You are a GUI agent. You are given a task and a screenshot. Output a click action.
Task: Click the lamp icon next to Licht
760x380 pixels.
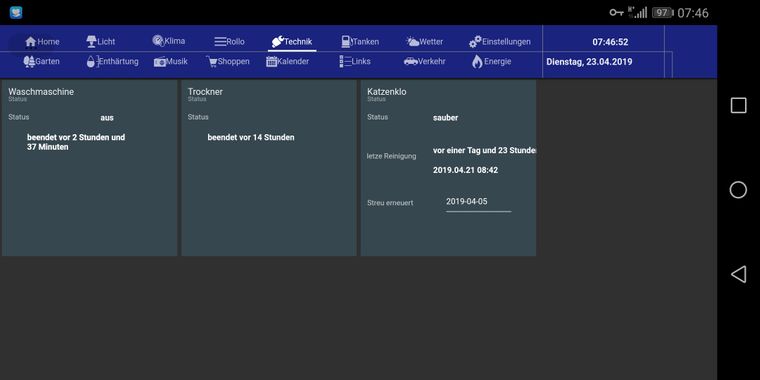tap(92, 42)
